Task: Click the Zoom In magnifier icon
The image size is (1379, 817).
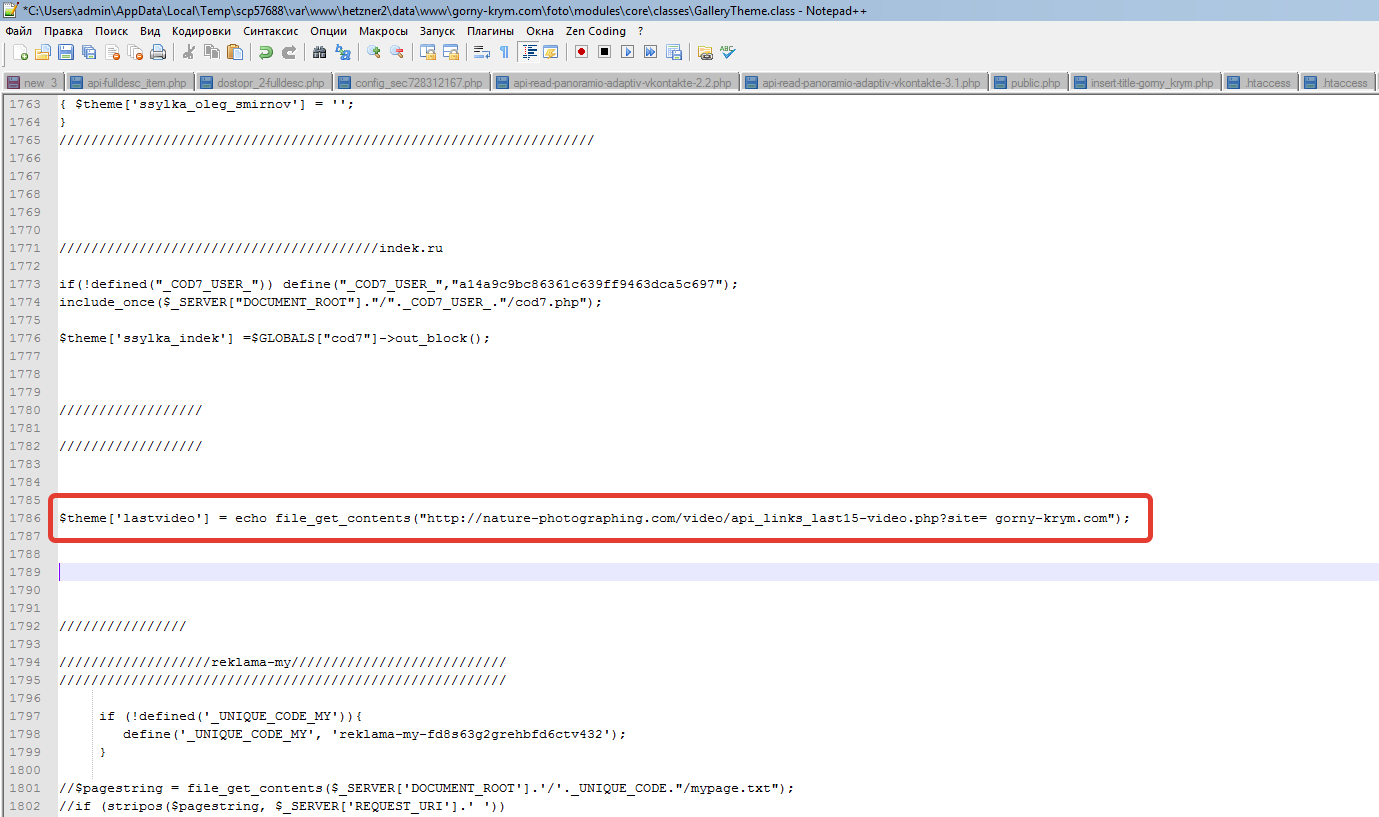Action: click(373, 52)
